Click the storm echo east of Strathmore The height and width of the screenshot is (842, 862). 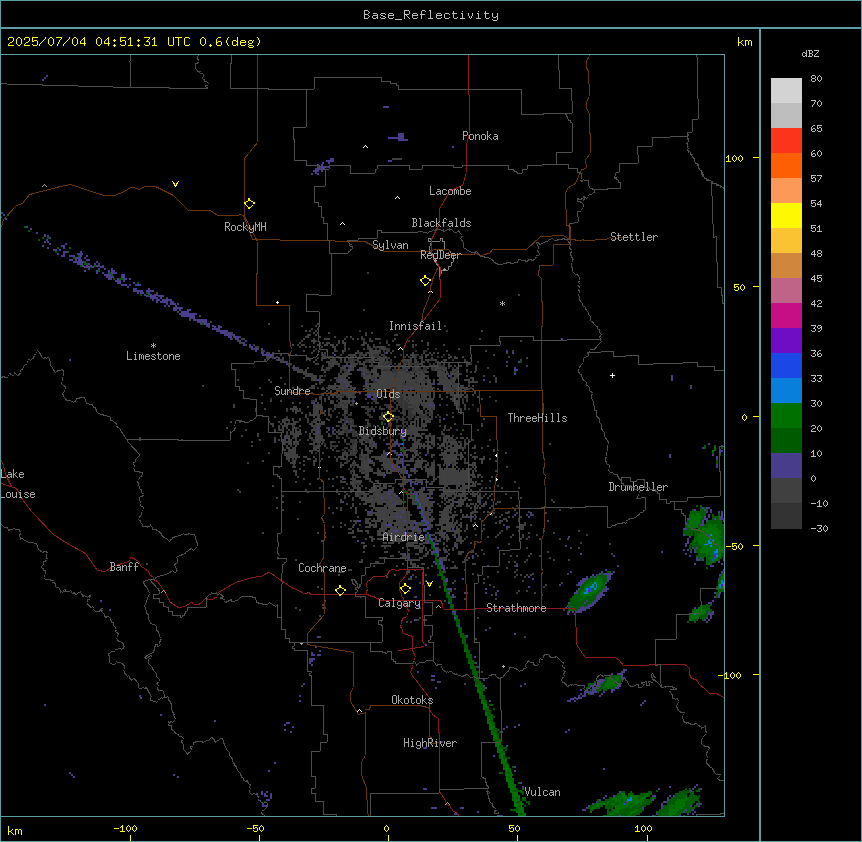(591, 591)
